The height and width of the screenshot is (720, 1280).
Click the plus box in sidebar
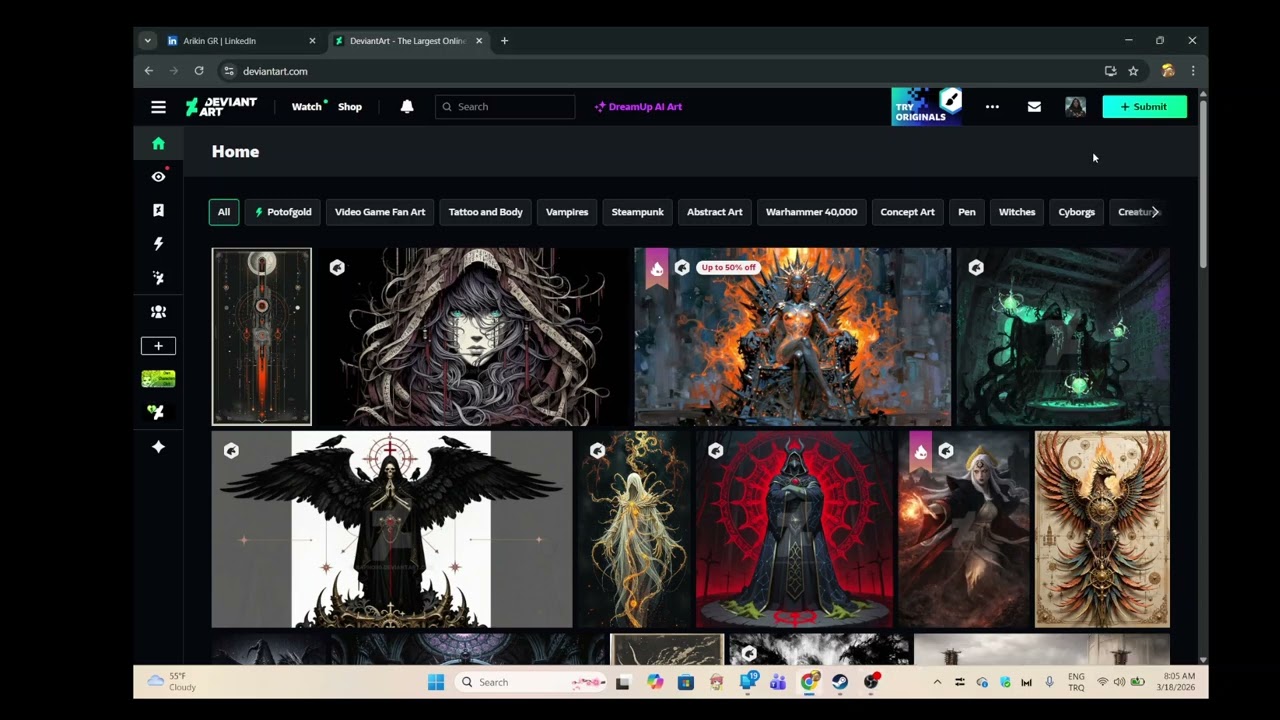pyautogui.click(x=158, y=346)
